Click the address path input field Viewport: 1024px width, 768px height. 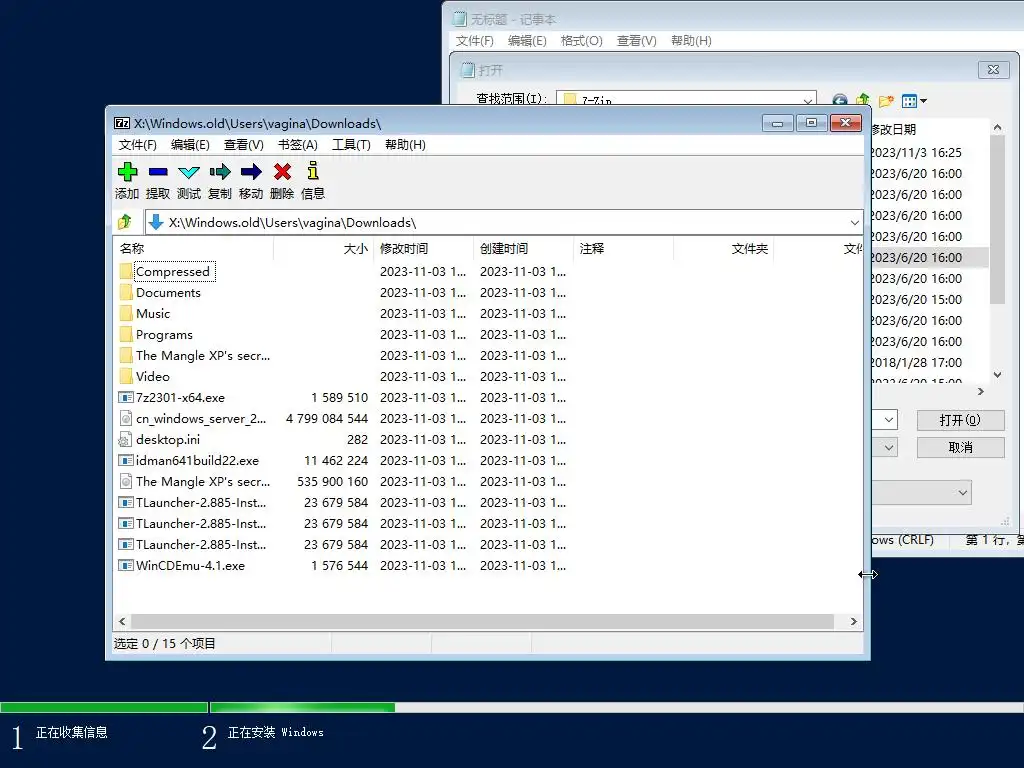(503, 222)
